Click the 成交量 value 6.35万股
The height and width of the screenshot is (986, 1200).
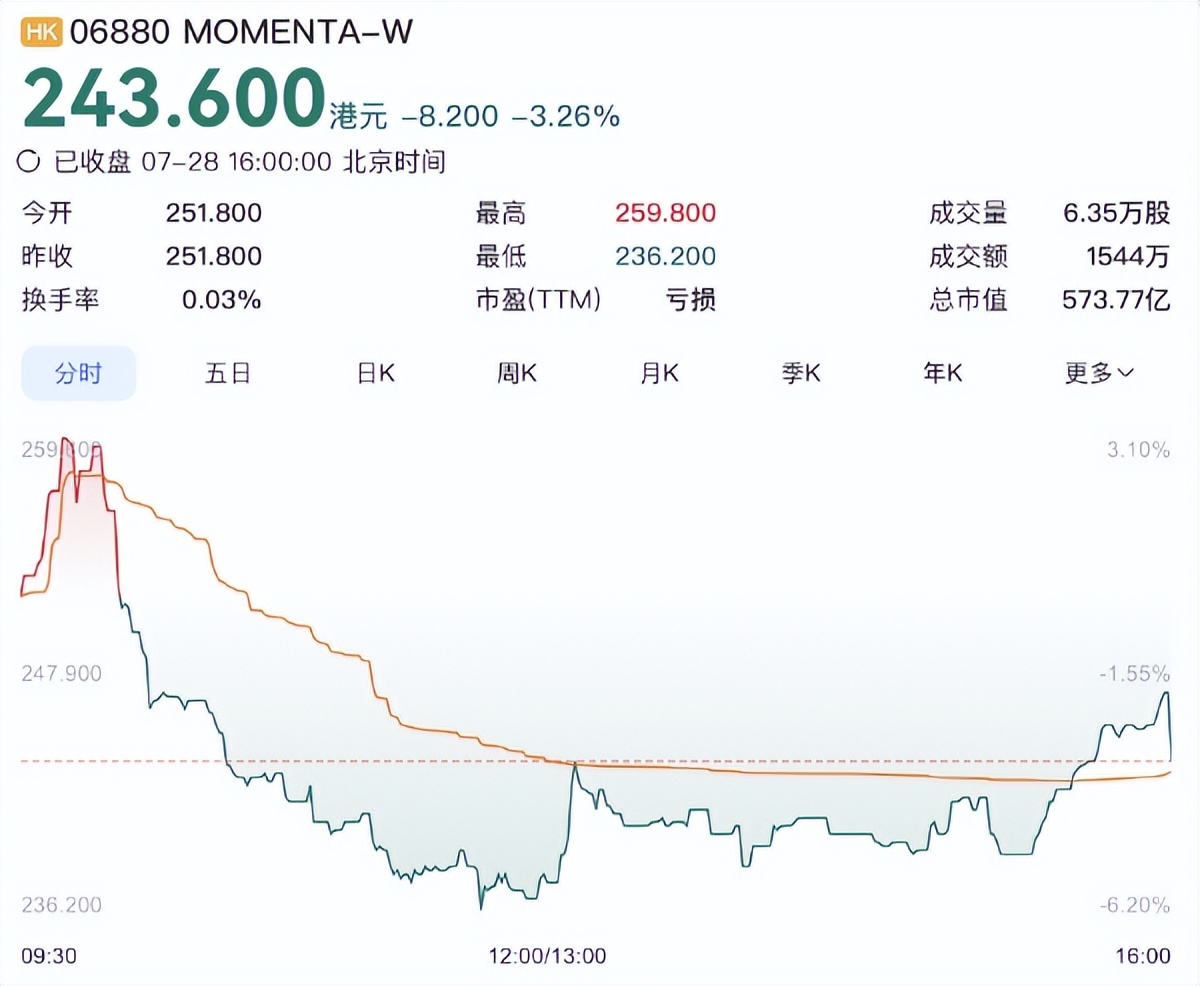(x=1117, y=213)
